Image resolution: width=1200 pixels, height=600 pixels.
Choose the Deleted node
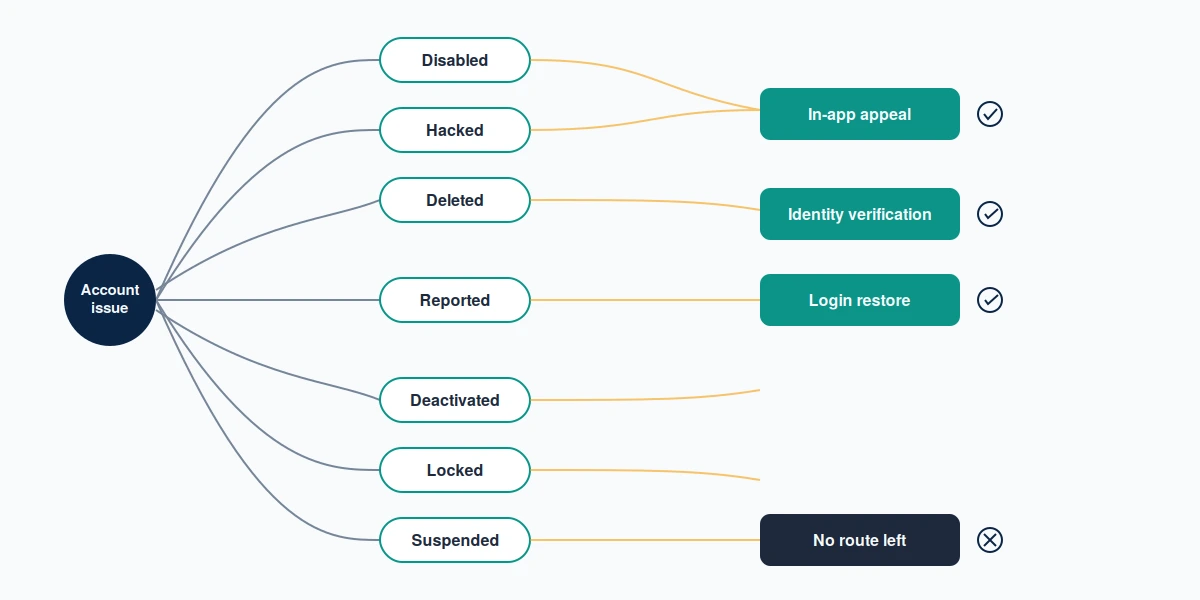455,200
